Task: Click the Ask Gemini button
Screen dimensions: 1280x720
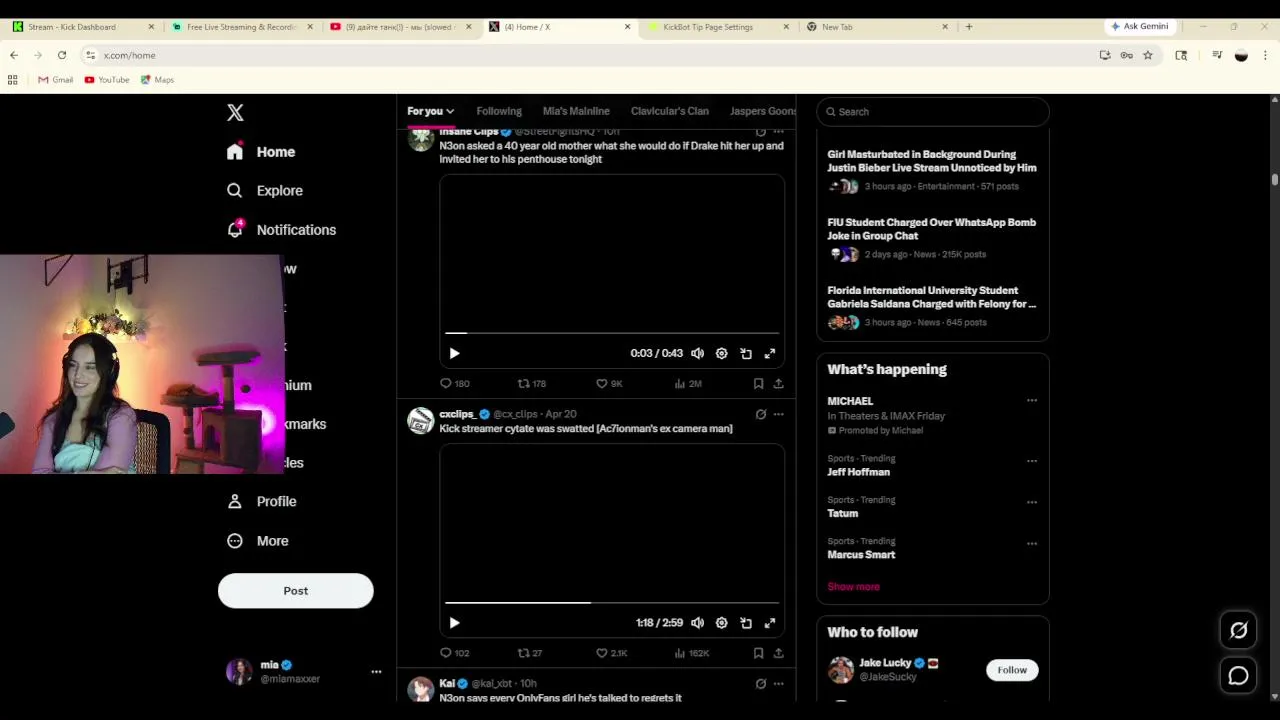Action: point(1139,26)
